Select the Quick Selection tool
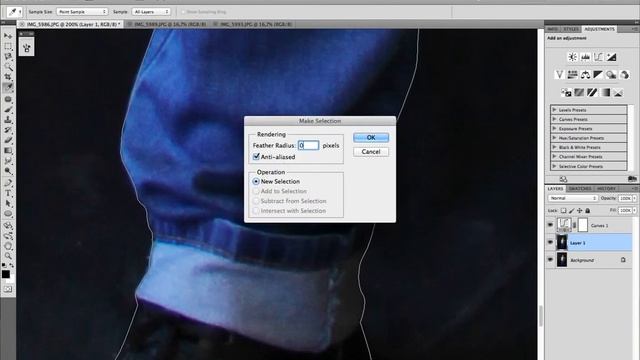Image resolution: width=640 pixels, height=360 pixels. (x=8, y=67)
